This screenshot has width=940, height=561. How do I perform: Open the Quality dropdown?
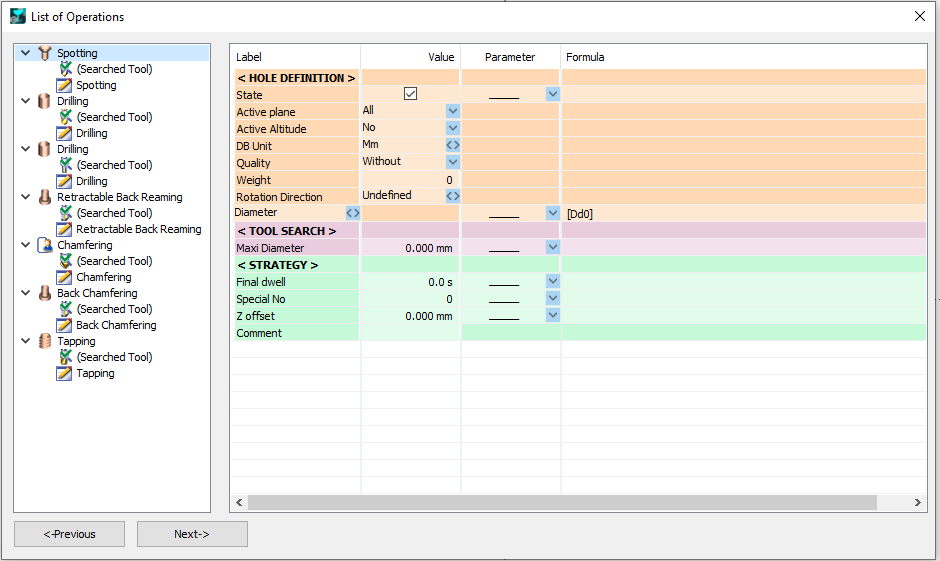[x=452, y=162]
